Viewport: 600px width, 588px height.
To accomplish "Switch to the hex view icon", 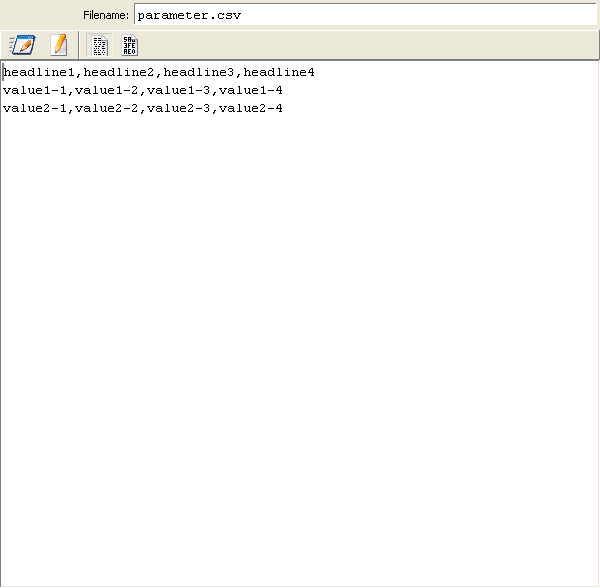I will 130,44.
